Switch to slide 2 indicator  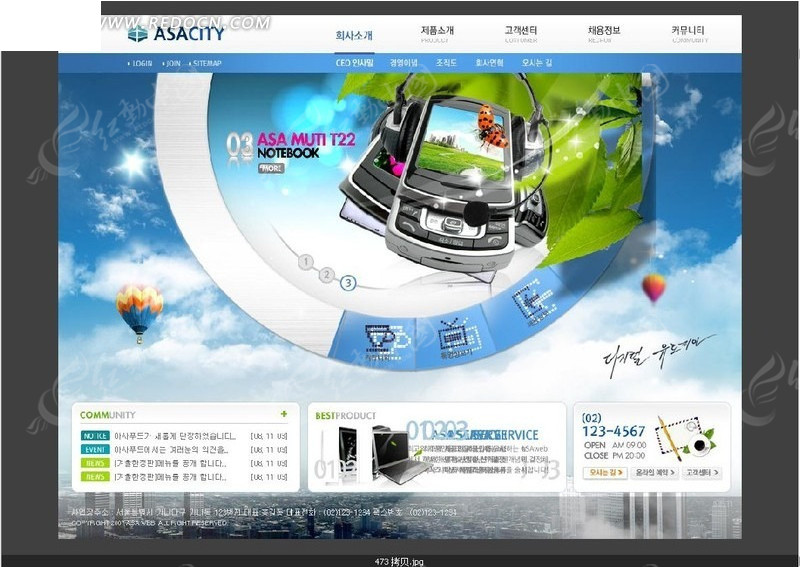(326, 274)
